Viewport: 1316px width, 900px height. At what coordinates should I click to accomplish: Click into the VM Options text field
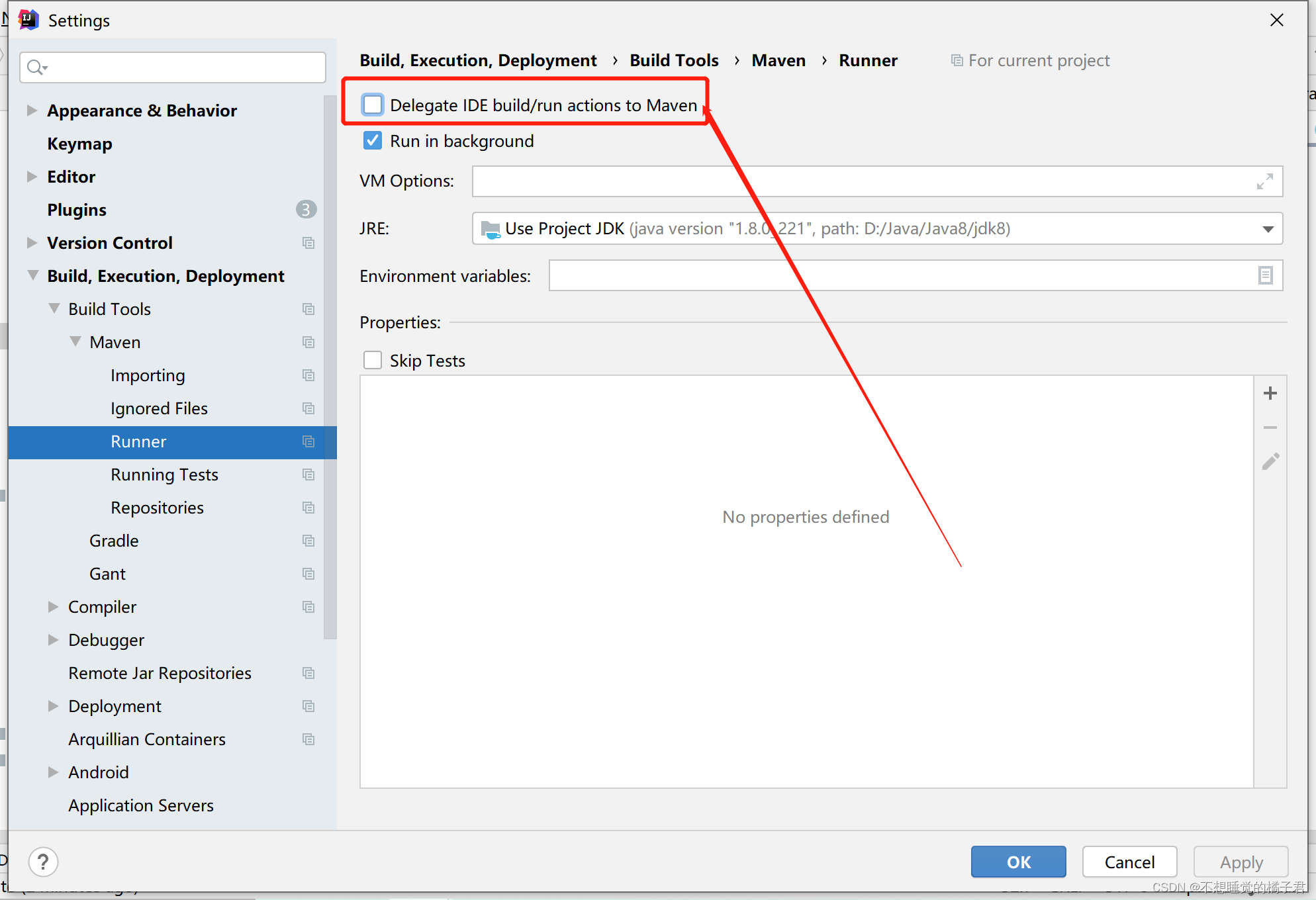pos(861,181)
